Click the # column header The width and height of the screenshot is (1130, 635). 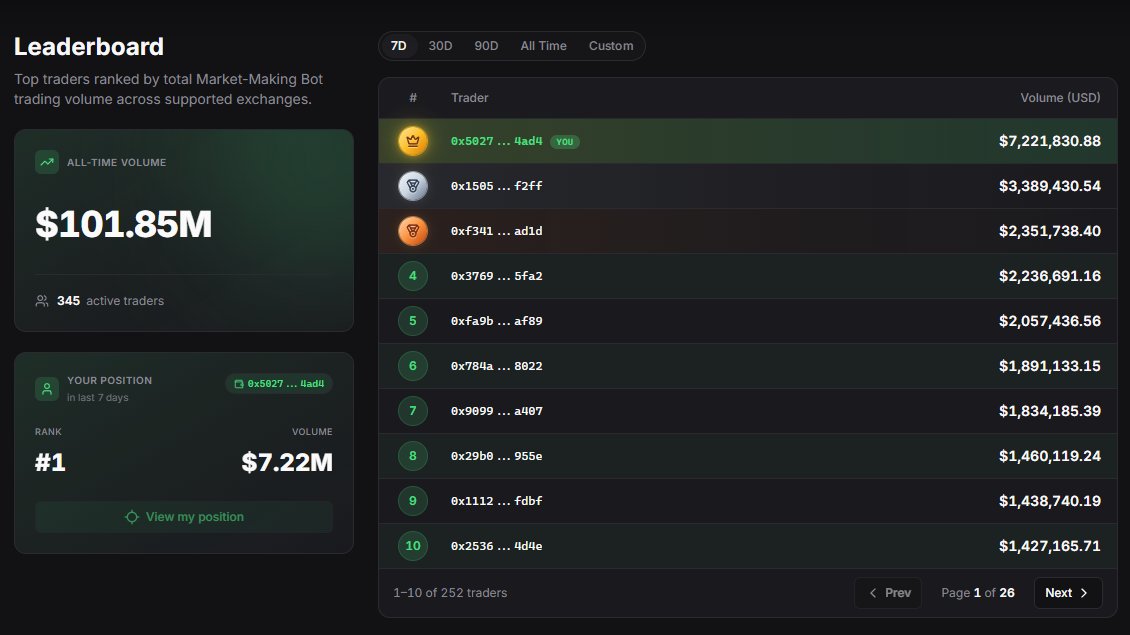[x=413, y=98]
